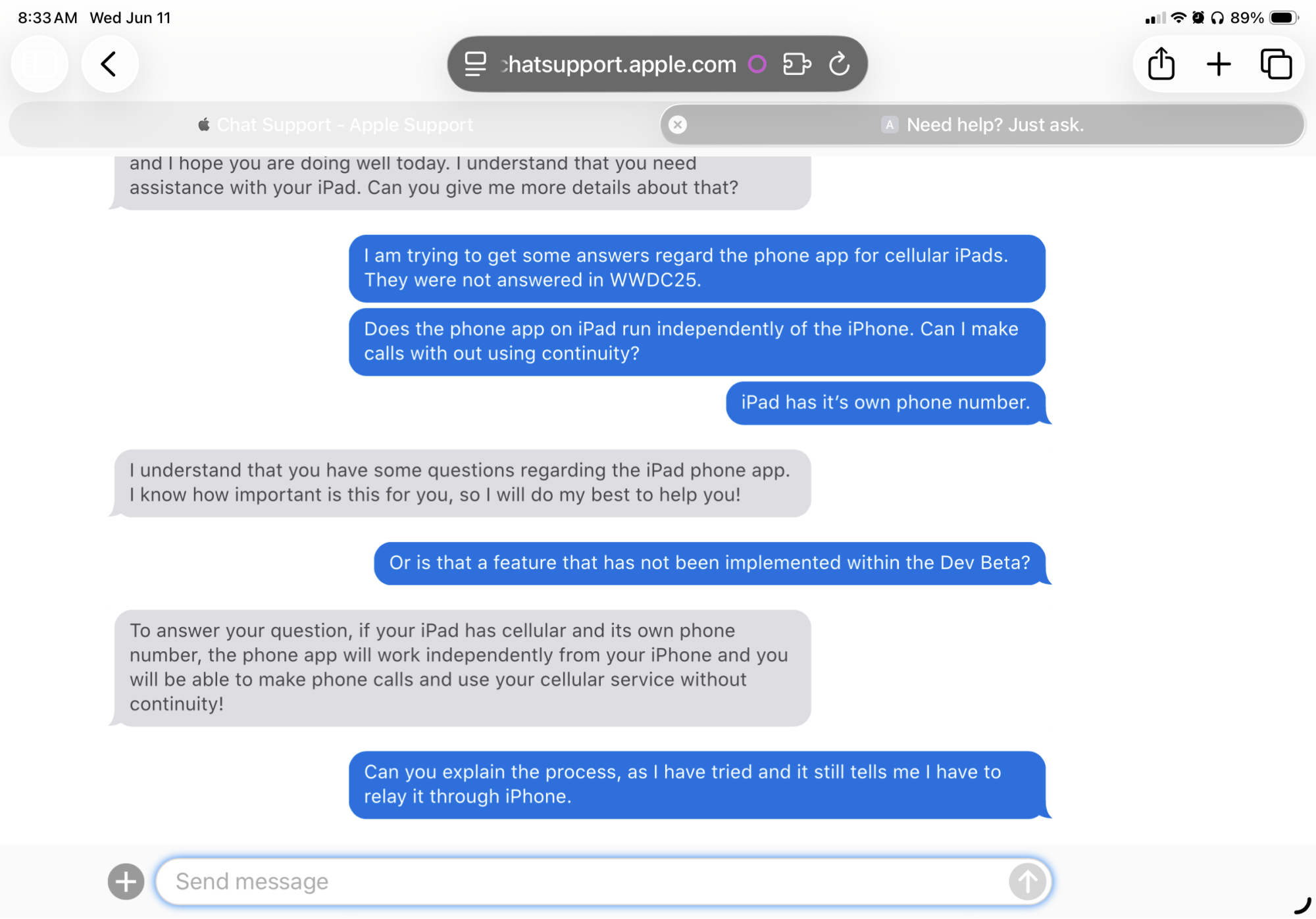Close the "Need help? Just ask." tab

coord(678,125)
